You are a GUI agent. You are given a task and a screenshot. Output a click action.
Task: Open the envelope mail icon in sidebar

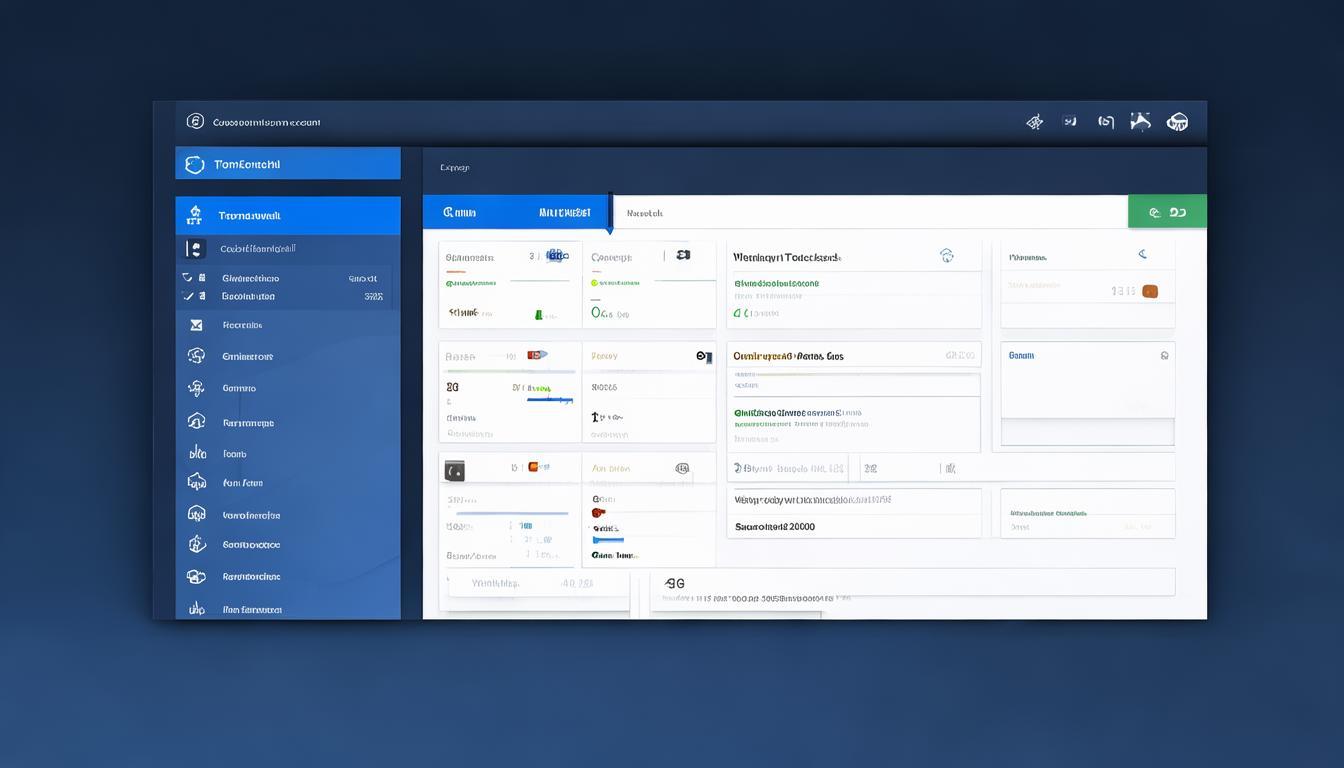tap(196, 325)
